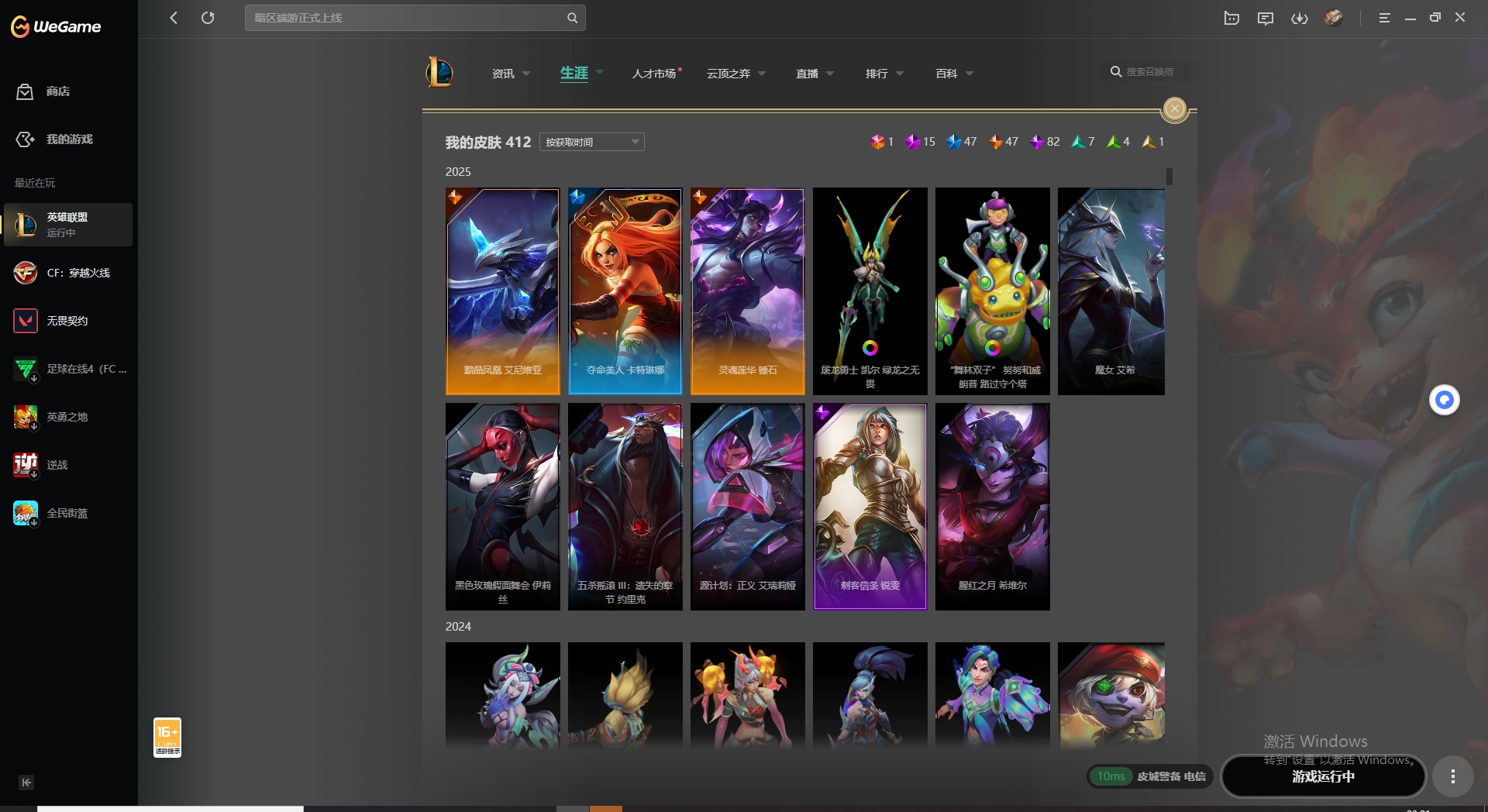Filter skins by the blue gem count 47
This screenshot has width=1488, height=812.
(x=962, y=142)
